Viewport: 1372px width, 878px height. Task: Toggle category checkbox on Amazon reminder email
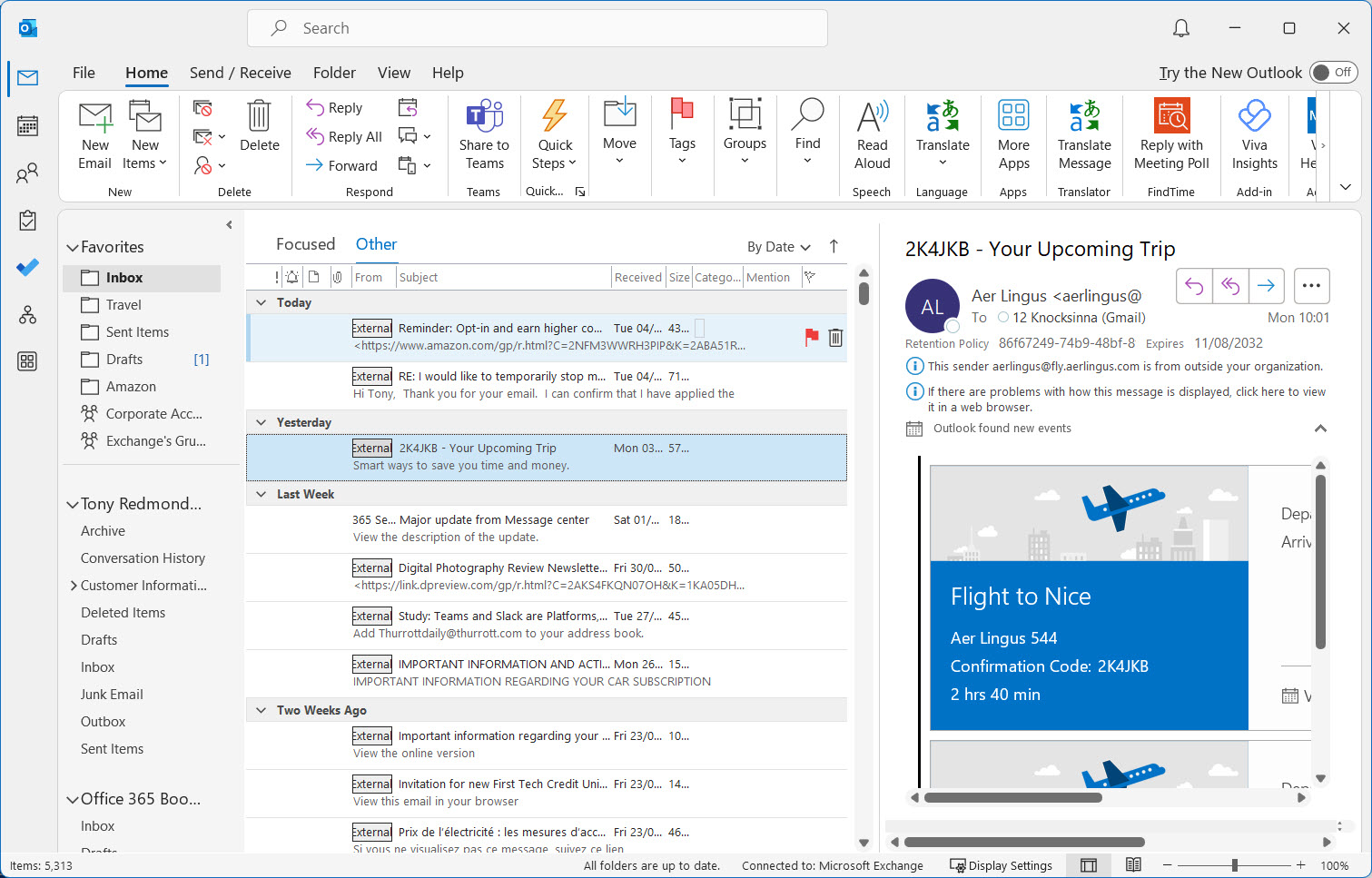(699, 329)
